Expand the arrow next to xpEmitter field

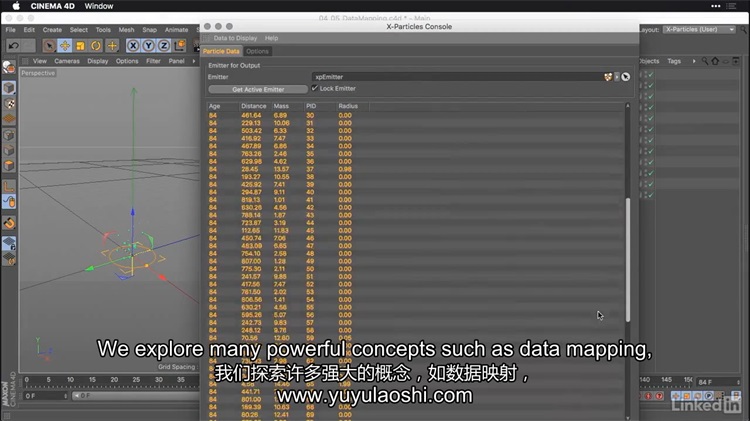[617, 77]
